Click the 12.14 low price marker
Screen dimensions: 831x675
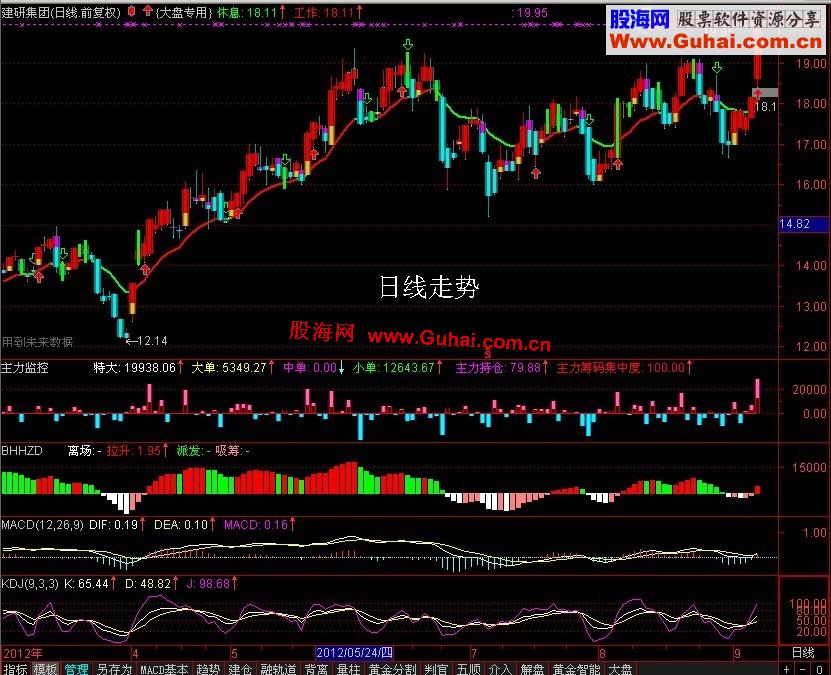tap(147, 341)
